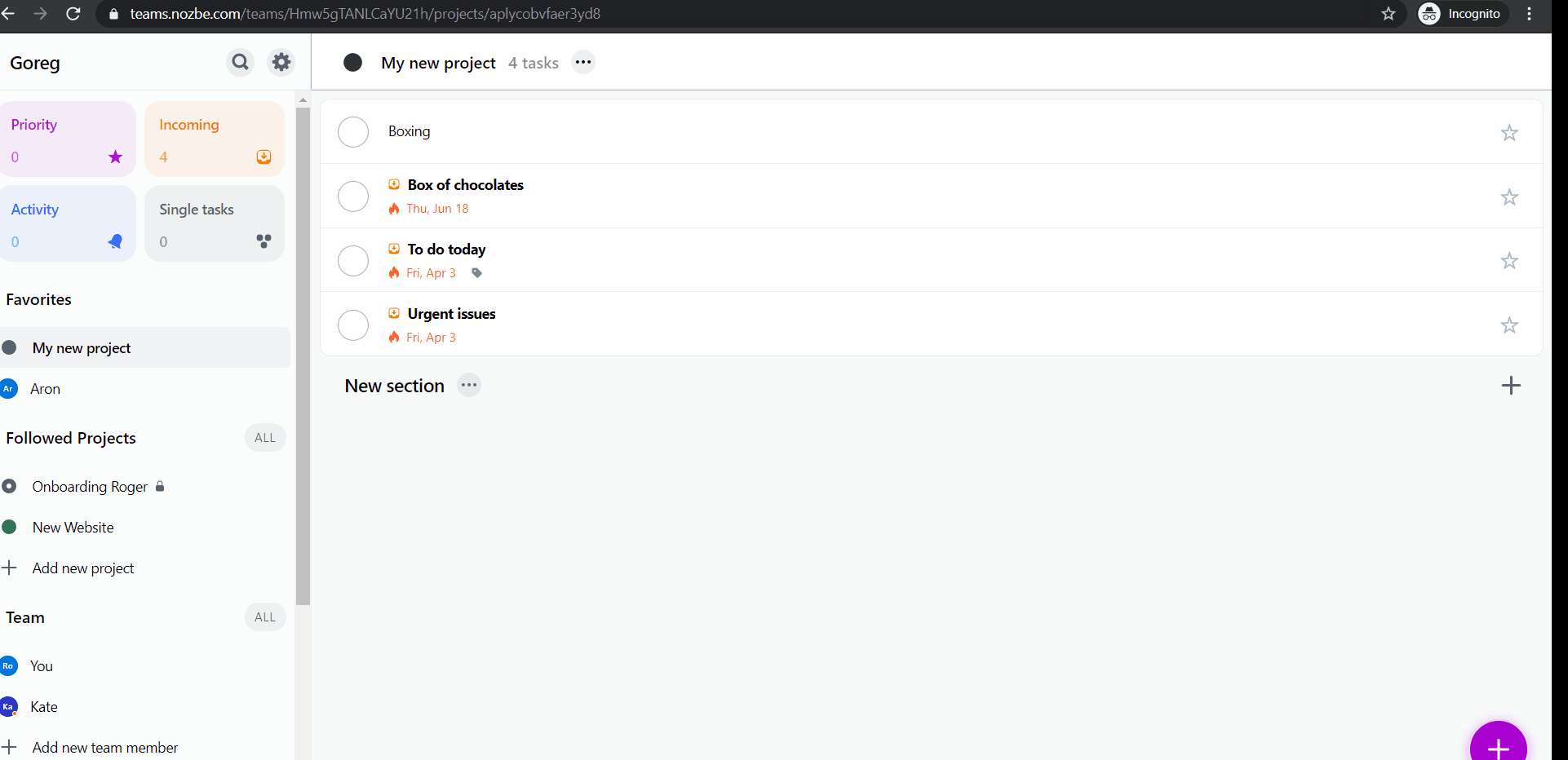This screenshot has width=1568, height=760.
Task: Open My new project options menu
Action: (x=583, y=62)
